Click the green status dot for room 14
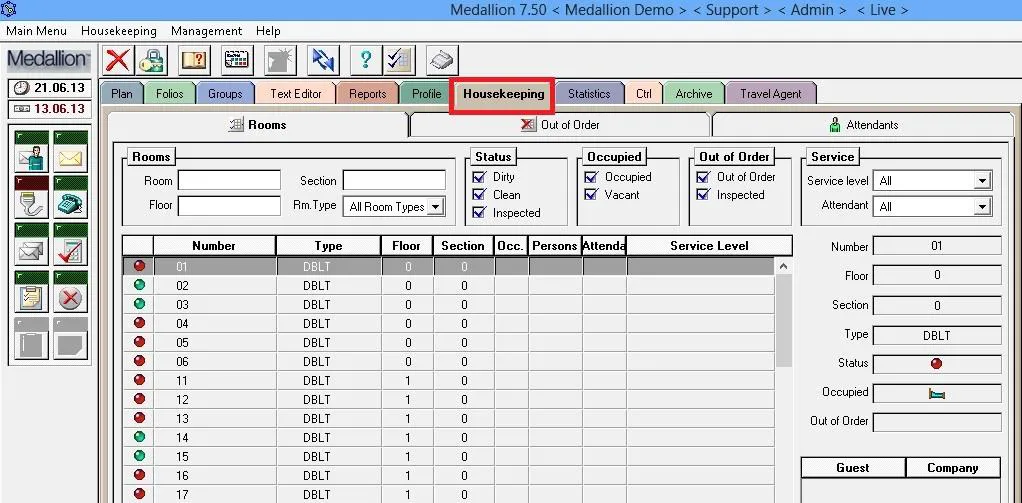Viewport: 1022px width, 503px height. [x=139, y=437]
